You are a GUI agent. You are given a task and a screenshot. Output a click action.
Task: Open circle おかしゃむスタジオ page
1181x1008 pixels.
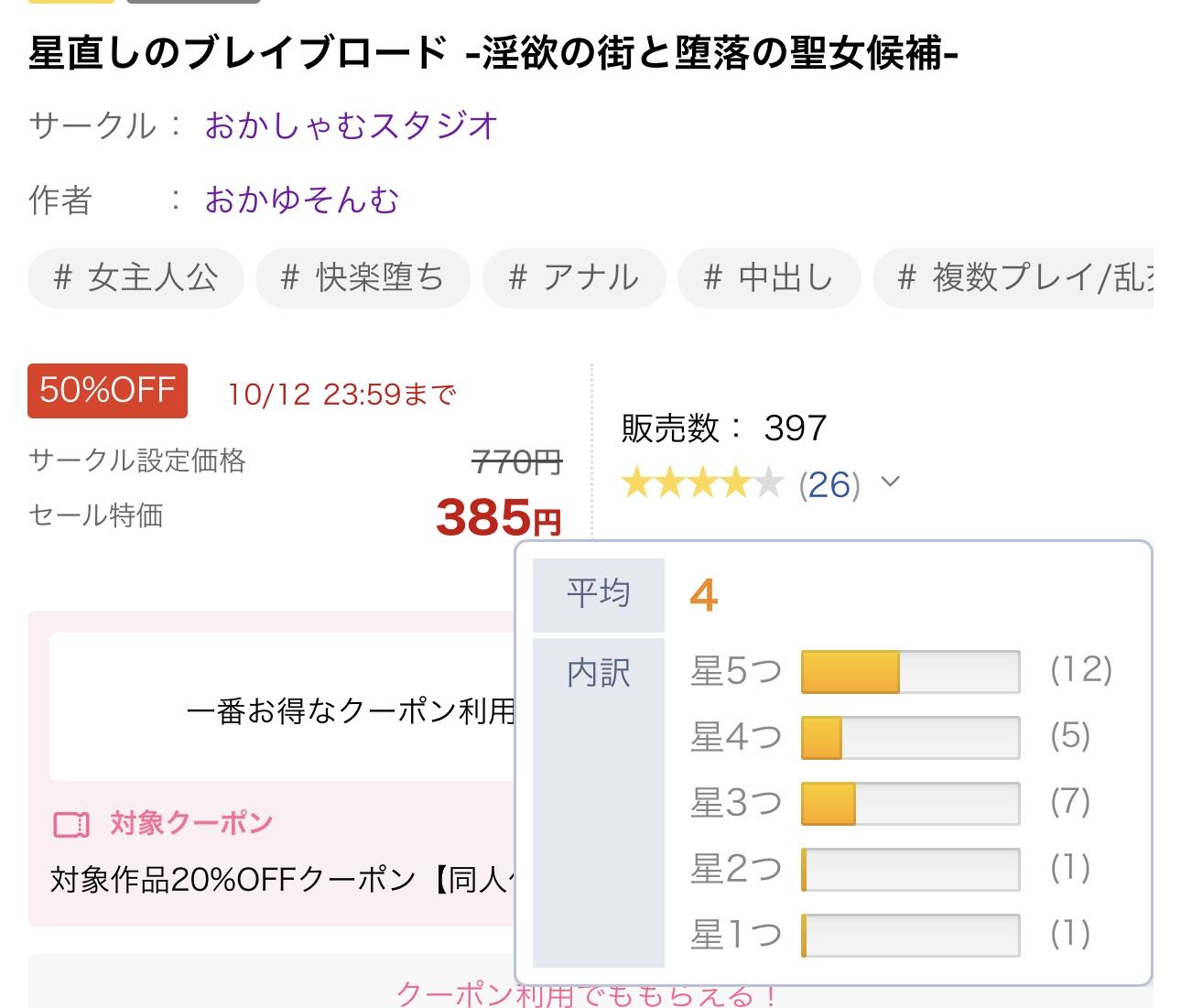pos(352,125)
